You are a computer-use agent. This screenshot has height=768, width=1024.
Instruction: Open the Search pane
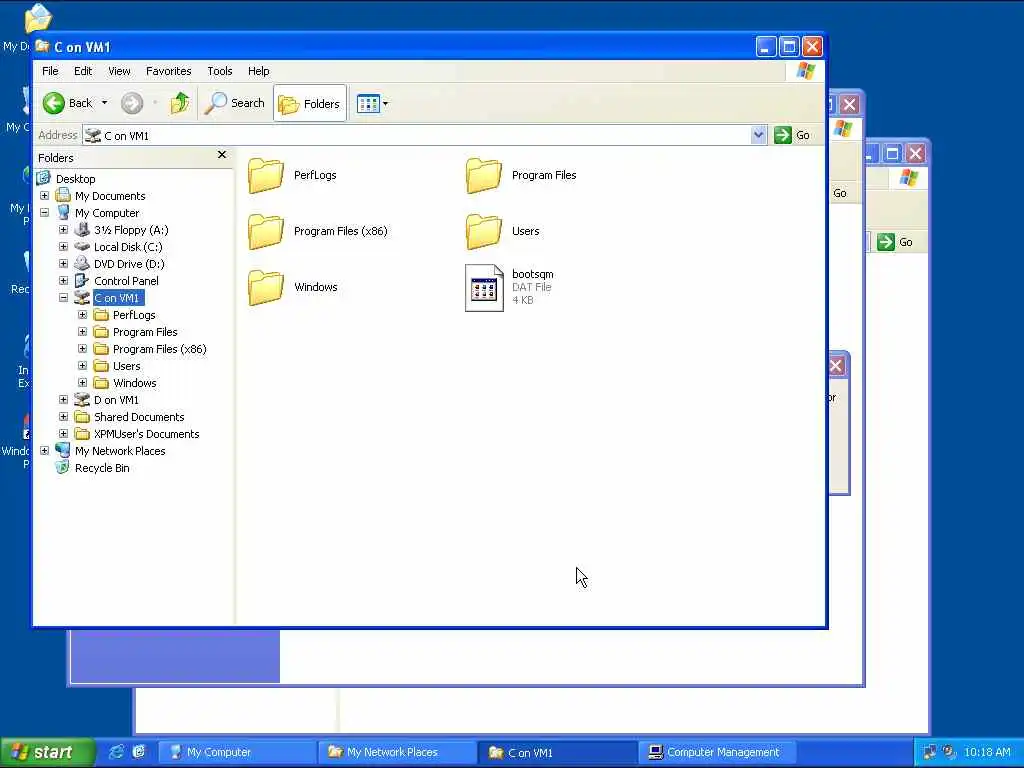(x=234, y=103)
